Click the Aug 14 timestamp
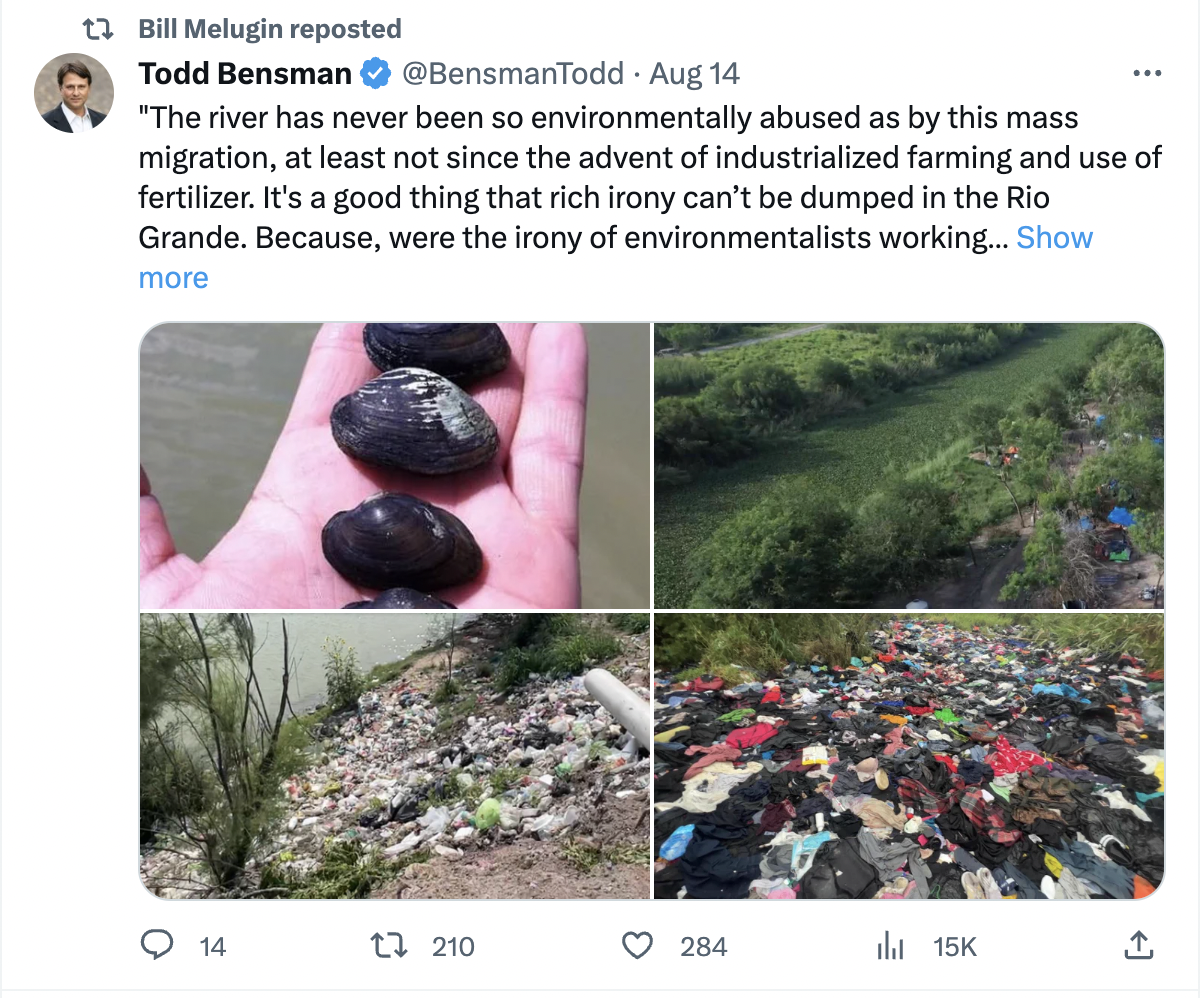This screenshot has width=1200, height=998. [x=694, y=74]
